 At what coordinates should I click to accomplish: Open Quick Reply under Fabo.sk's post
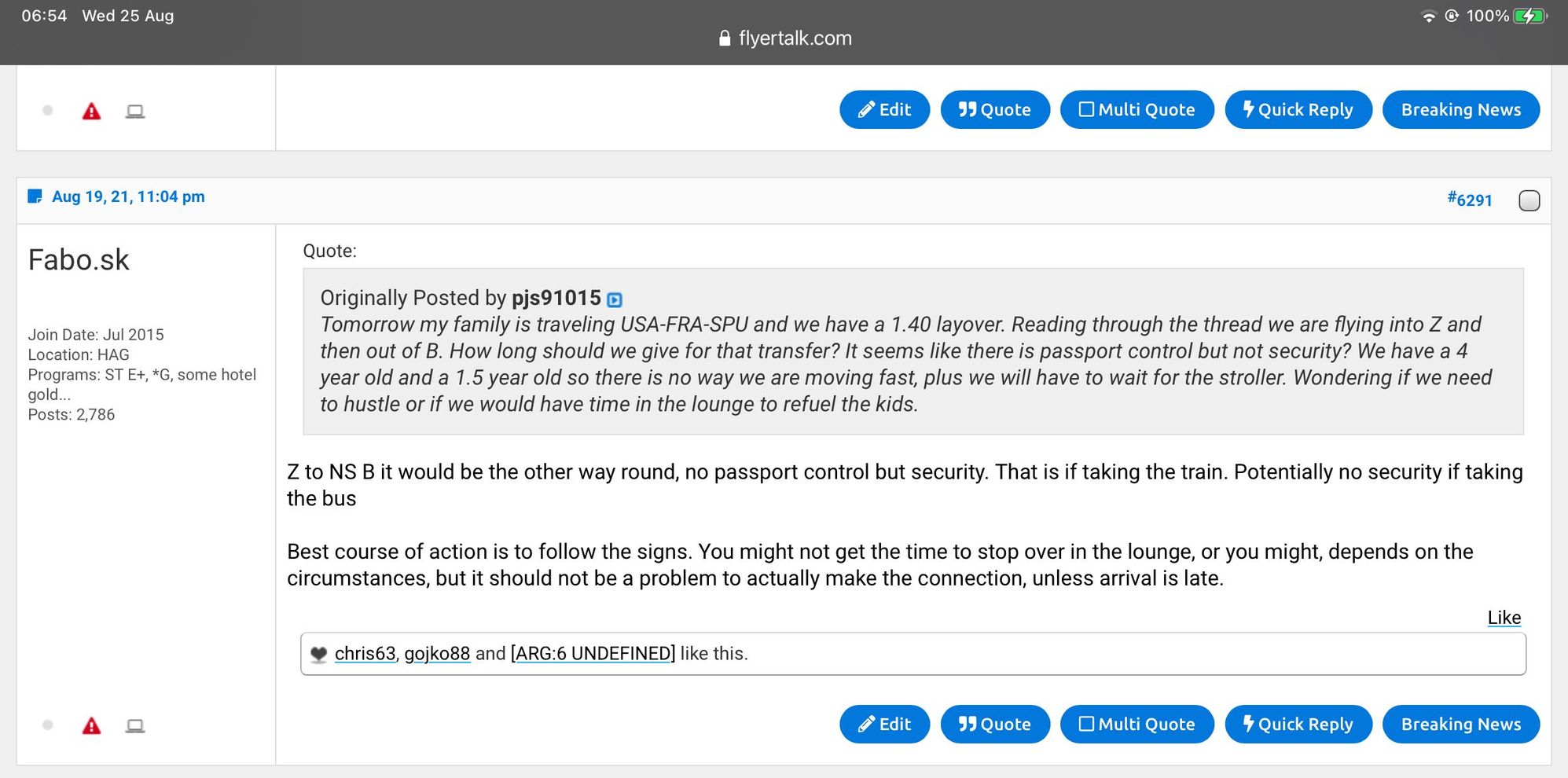(1298, 724)
